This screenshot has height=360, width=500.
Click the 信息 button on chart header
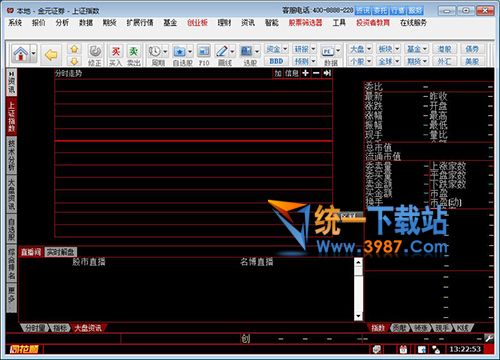point(292,73)
